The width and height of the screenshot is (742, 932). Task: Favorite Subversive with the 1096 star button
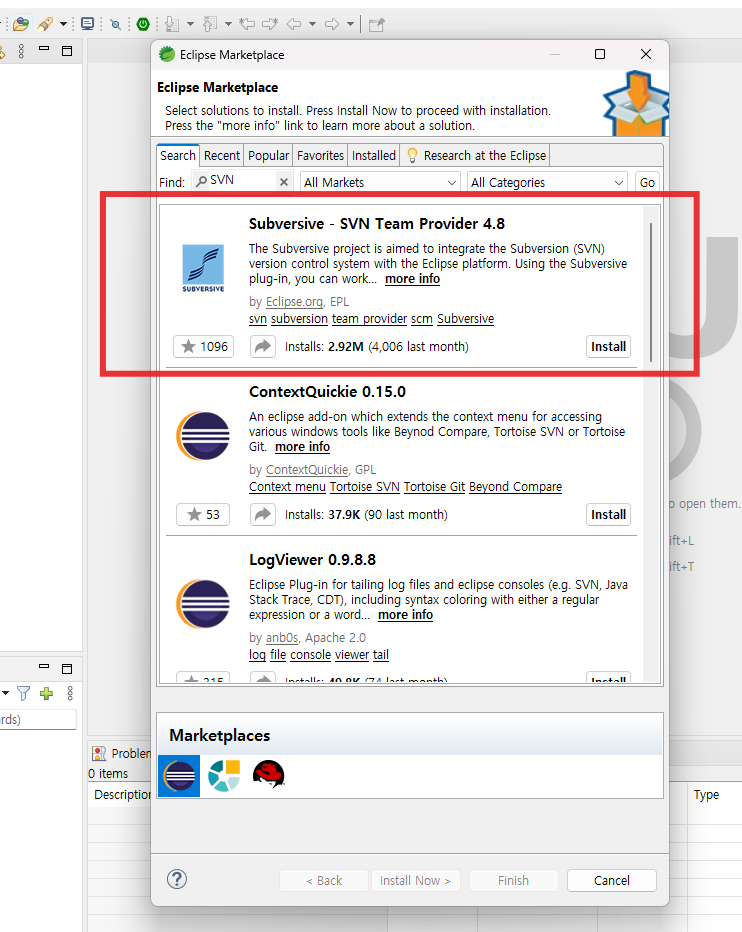pyautogui.click(x=203, y=347)
